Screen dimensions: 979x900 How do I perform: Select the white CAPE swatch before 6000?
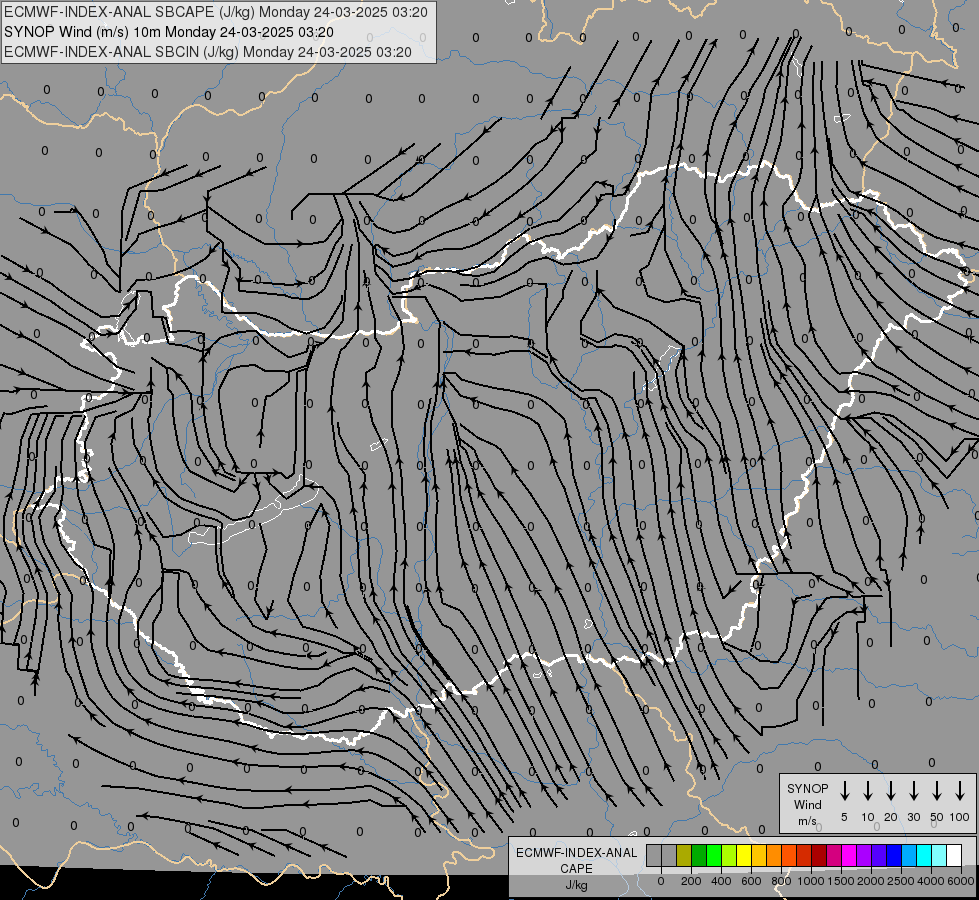(953, 855)
